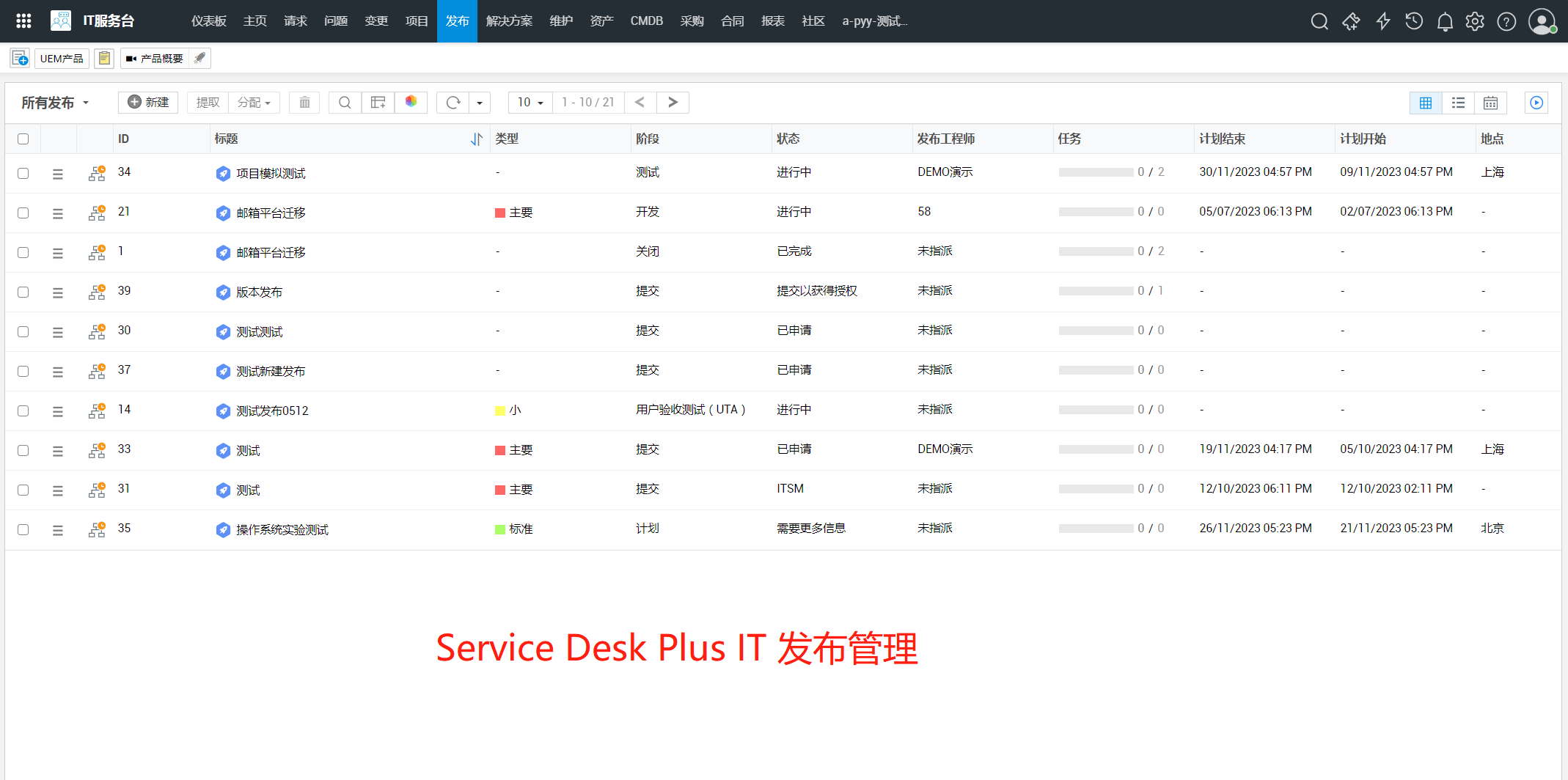Tick the 测试发布0512 row checkbox
Viewport: 1568px width, 780px height.
[23, 411]
